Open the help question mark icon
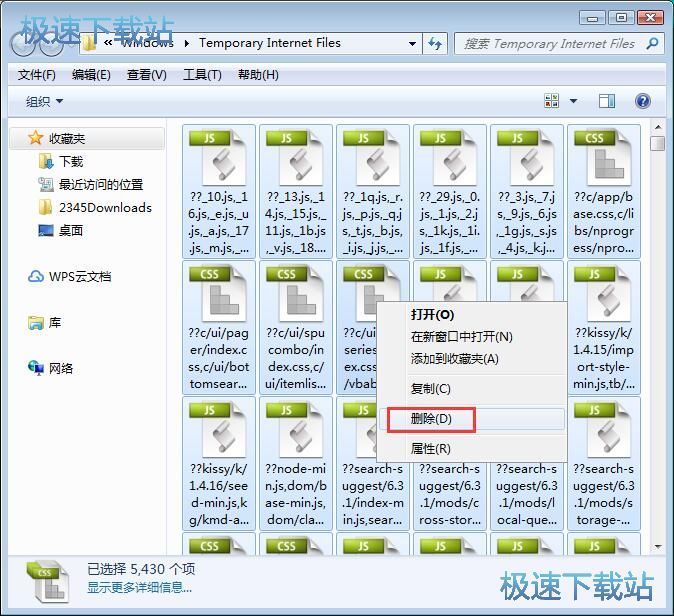This screenshot has width=674, height=616. pyautogui.click(x=643, y=101)
